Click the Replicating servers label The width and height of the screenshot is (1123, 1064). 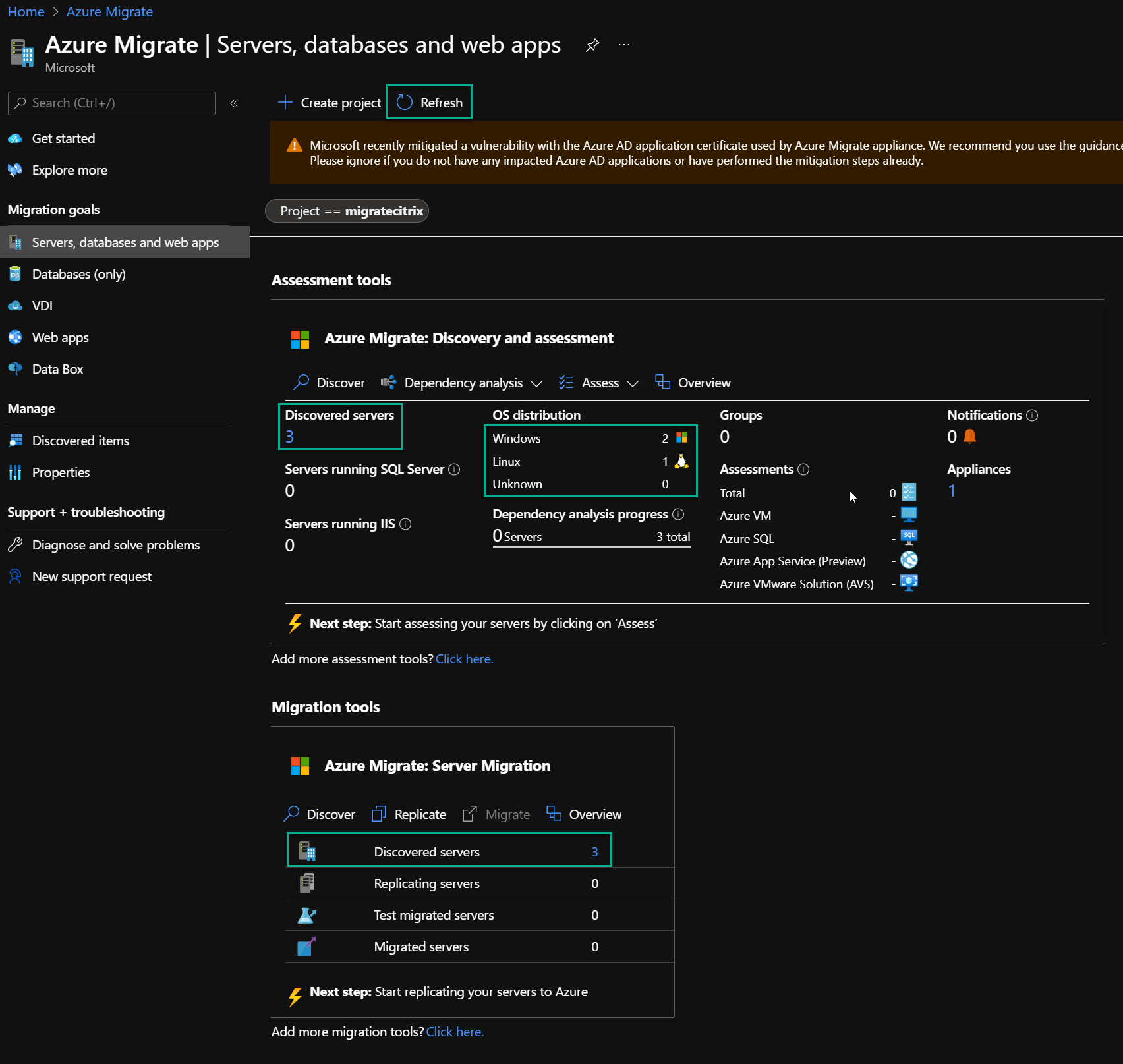(426, 883)
